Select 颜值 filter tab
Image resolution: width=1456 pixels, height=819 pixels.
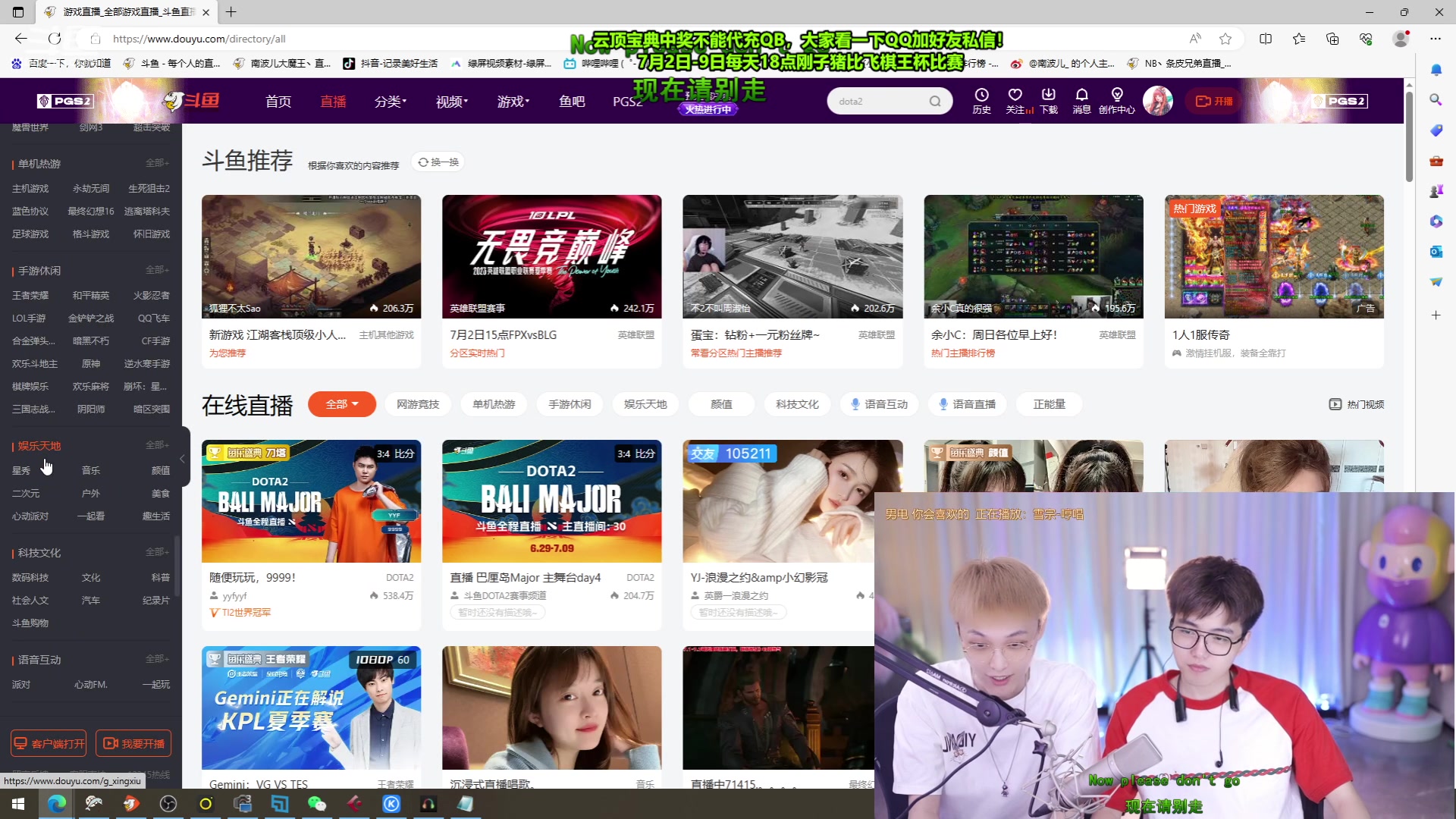point(721,404)
